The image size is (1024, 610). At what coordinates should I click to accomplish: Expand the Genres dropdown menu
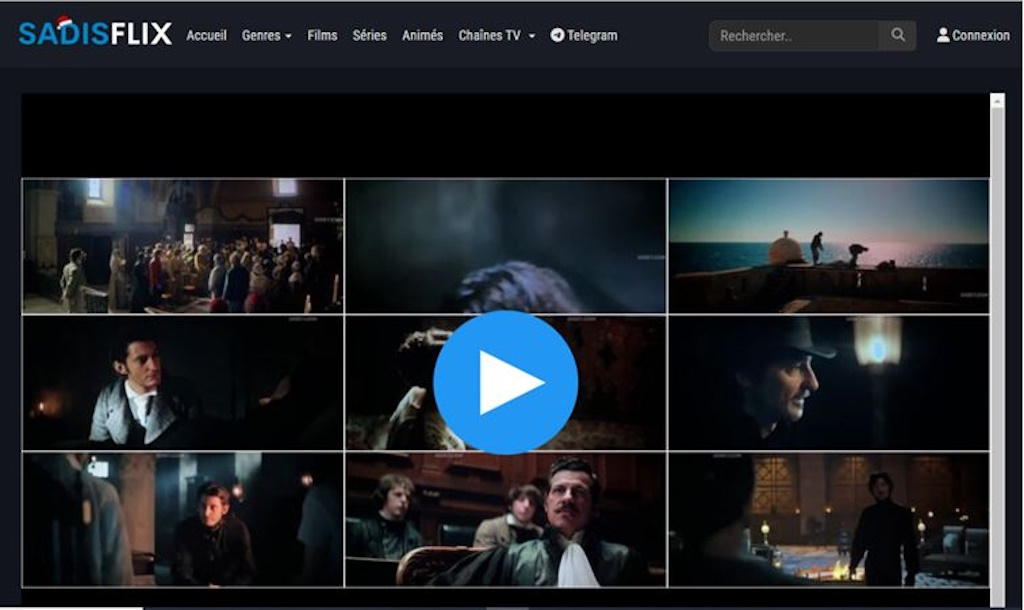266,35
